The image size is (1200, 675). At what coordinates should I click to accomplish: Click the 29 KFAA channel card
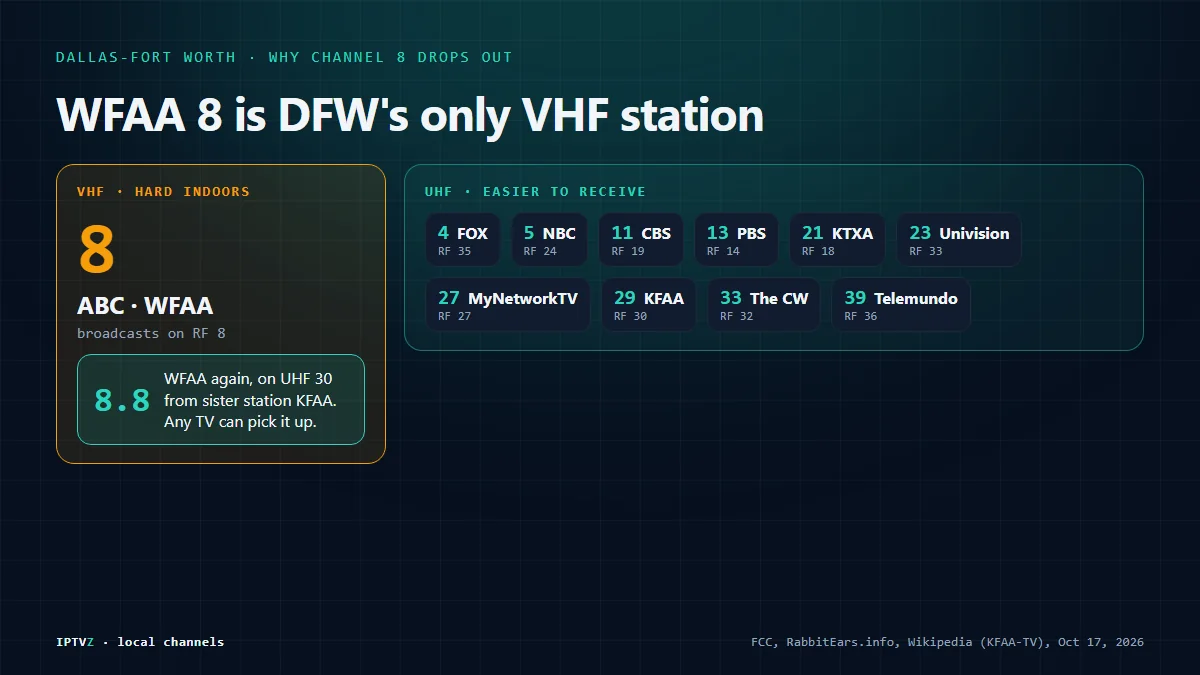point(649,305)
